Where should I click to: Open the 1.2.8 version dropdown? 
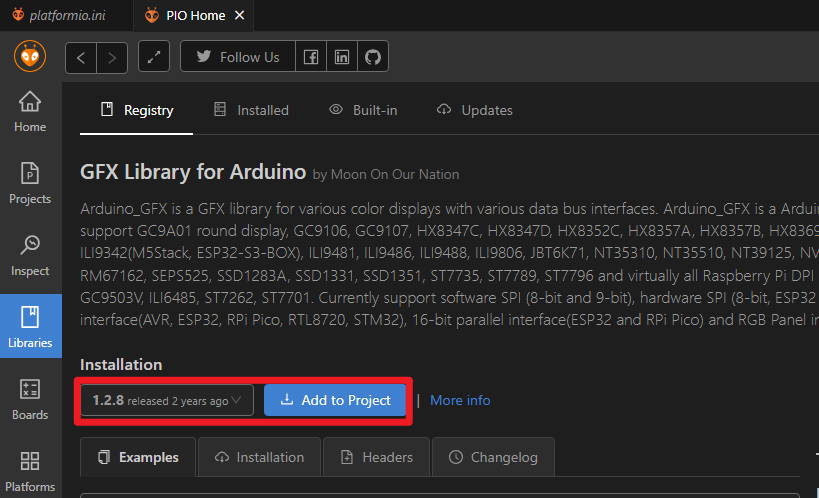coord(167,400)
